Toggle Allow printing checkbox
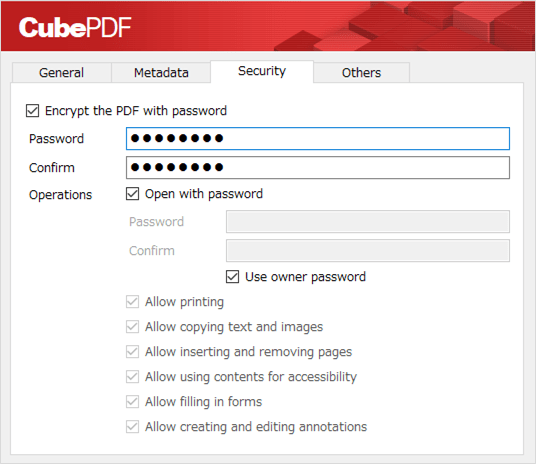This screenshot has height=464, width=536. pyautogui.click(x=133, y=302)
